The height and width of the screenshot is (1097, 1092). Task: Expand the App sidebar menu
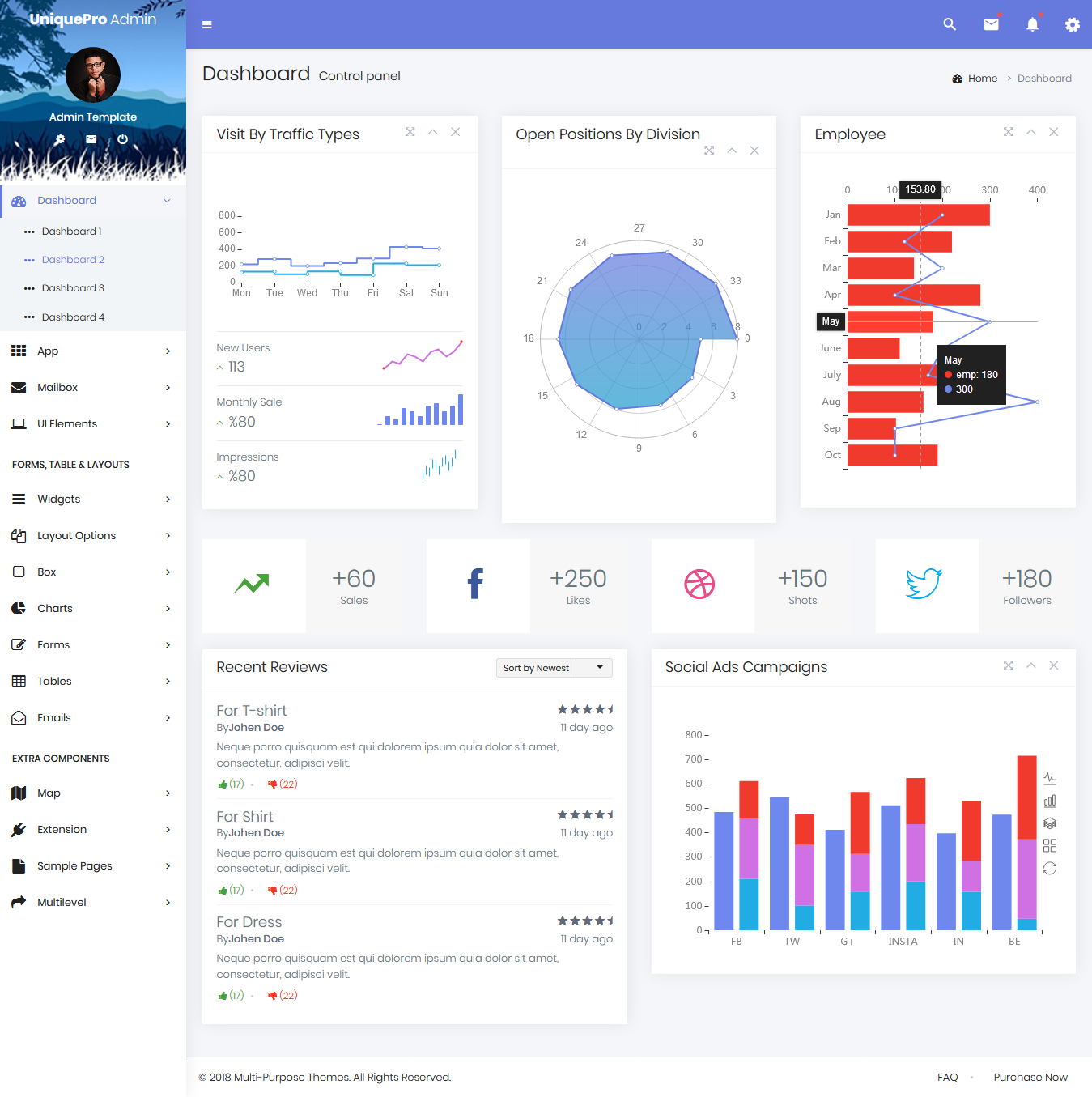coord(93,351)
